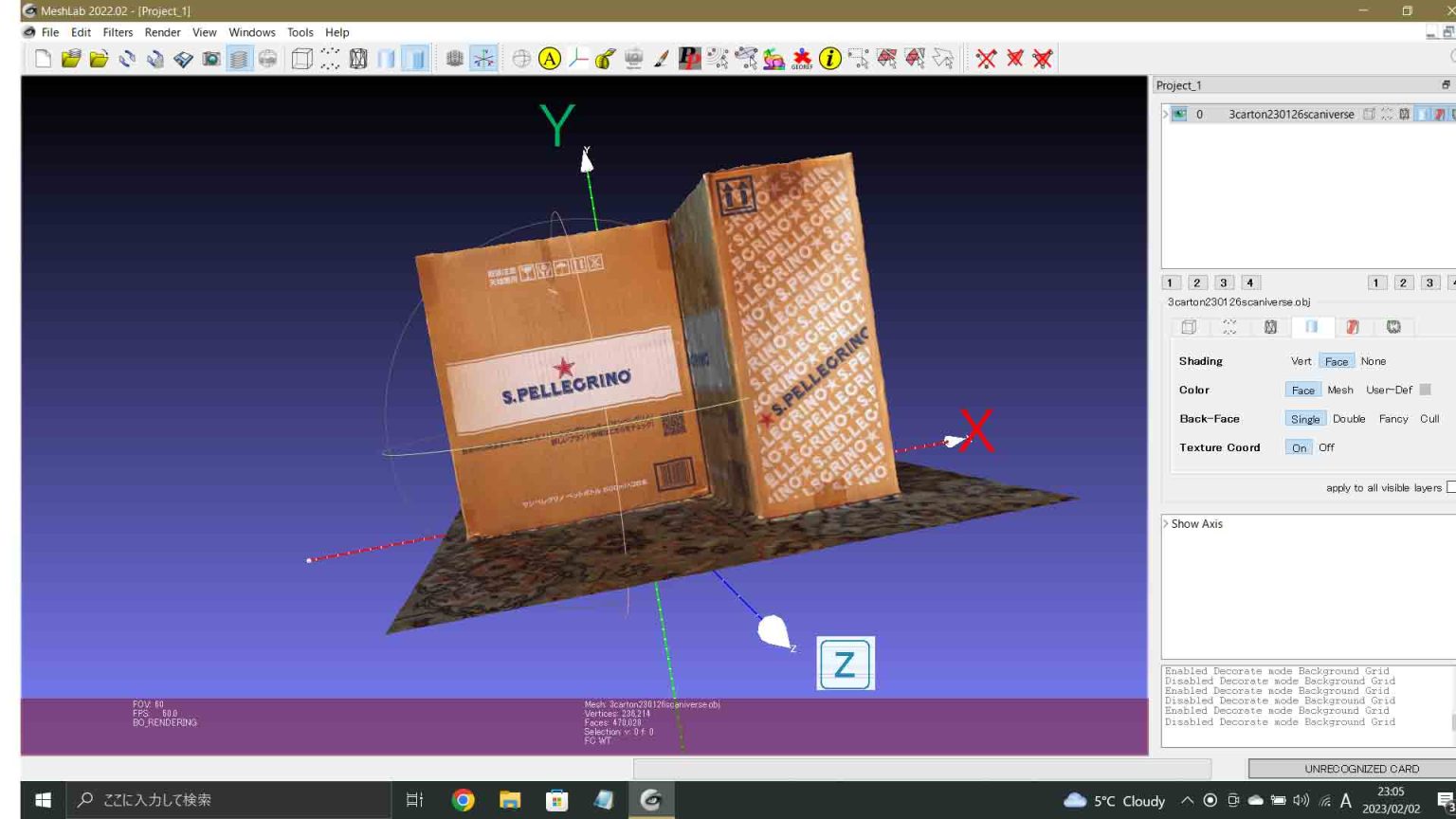This screenshot has height=819, width=1456.
Task: Click the user-defined color swatch
Action: tap(1426, 390)
